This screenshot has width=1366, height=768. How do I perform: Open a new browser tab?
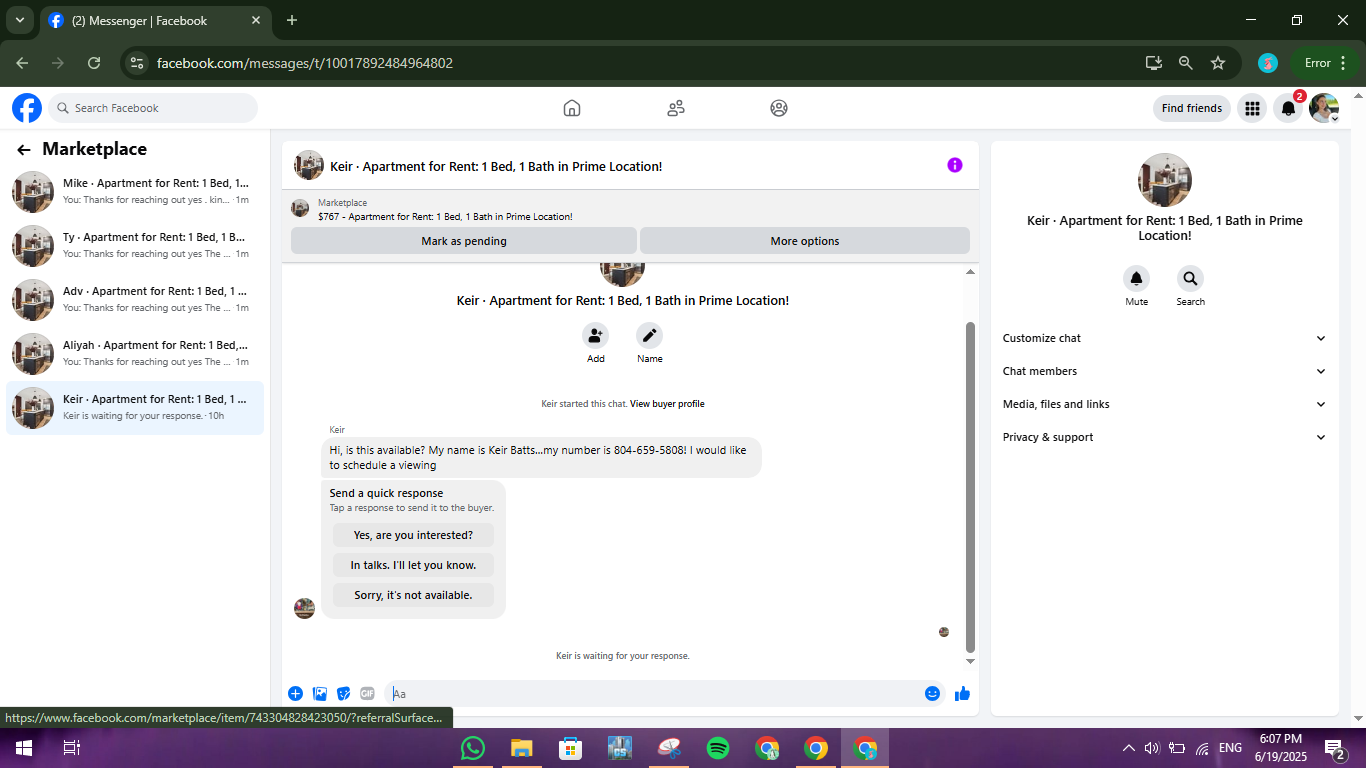[x=292, y=20]
